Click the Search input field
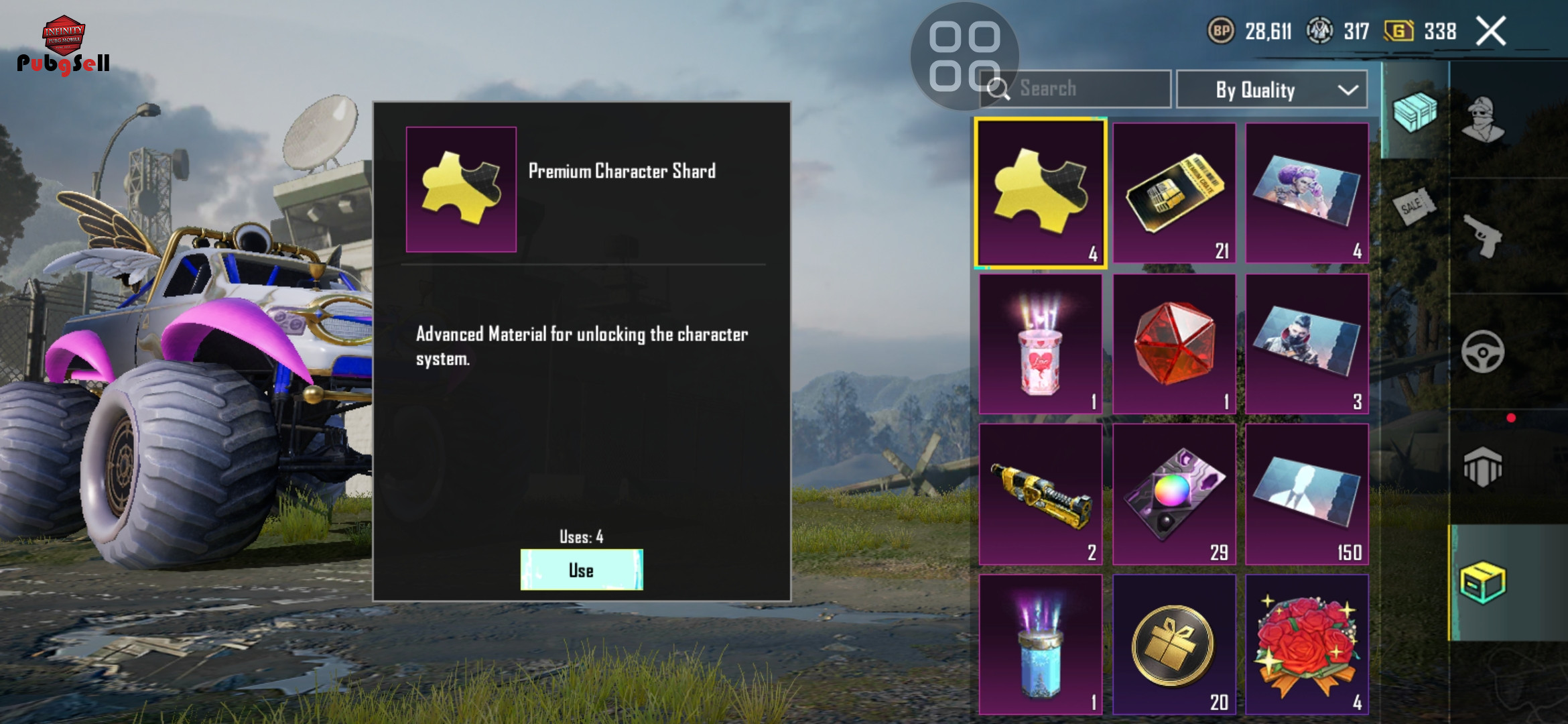This screenshot has width=1568, height=724. point(1075,88)
